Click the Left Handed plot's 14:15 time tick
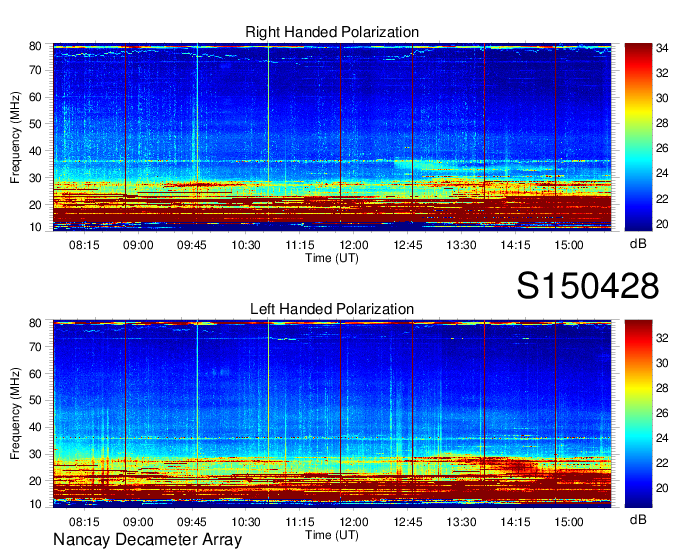Viewport: 680px width, 552px height. (515, 522)
